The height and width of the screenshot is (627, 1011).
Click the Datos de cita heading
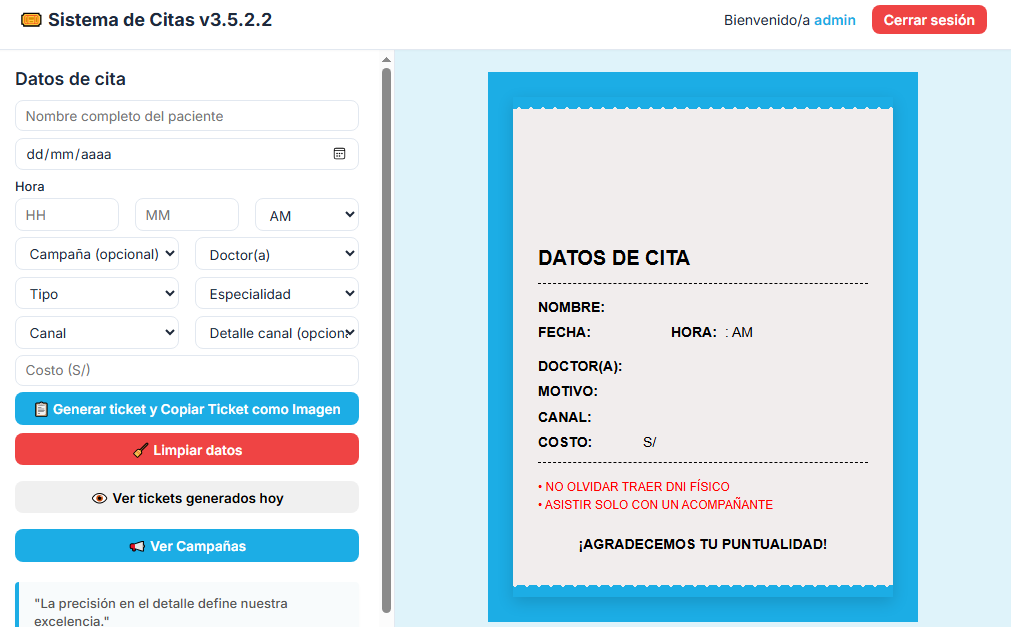point(70,79)
